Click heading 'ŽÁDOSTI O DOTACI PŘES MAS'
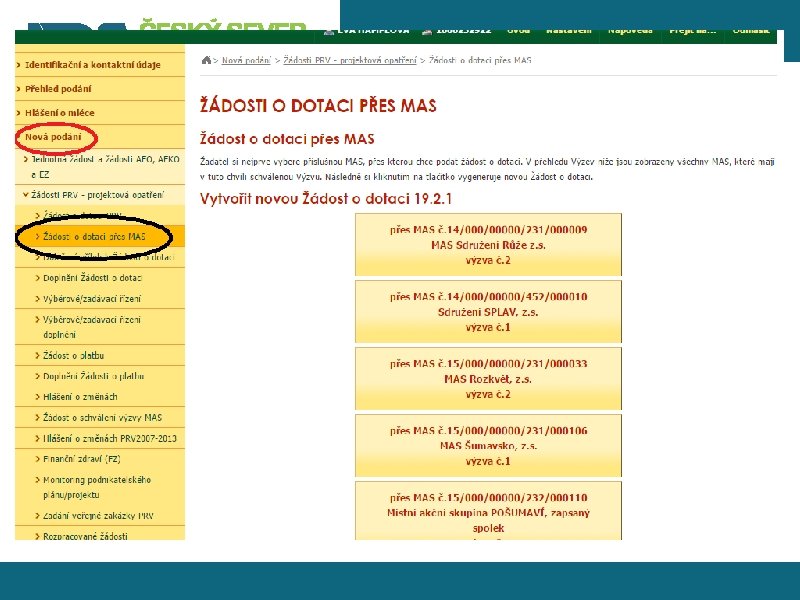This screenshot has height=600, width=800. tap(318, 106)
